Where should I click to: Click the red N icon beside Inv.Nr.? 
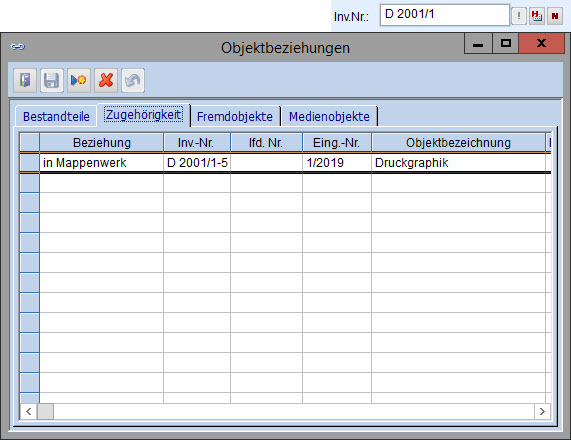coord(555,16)
